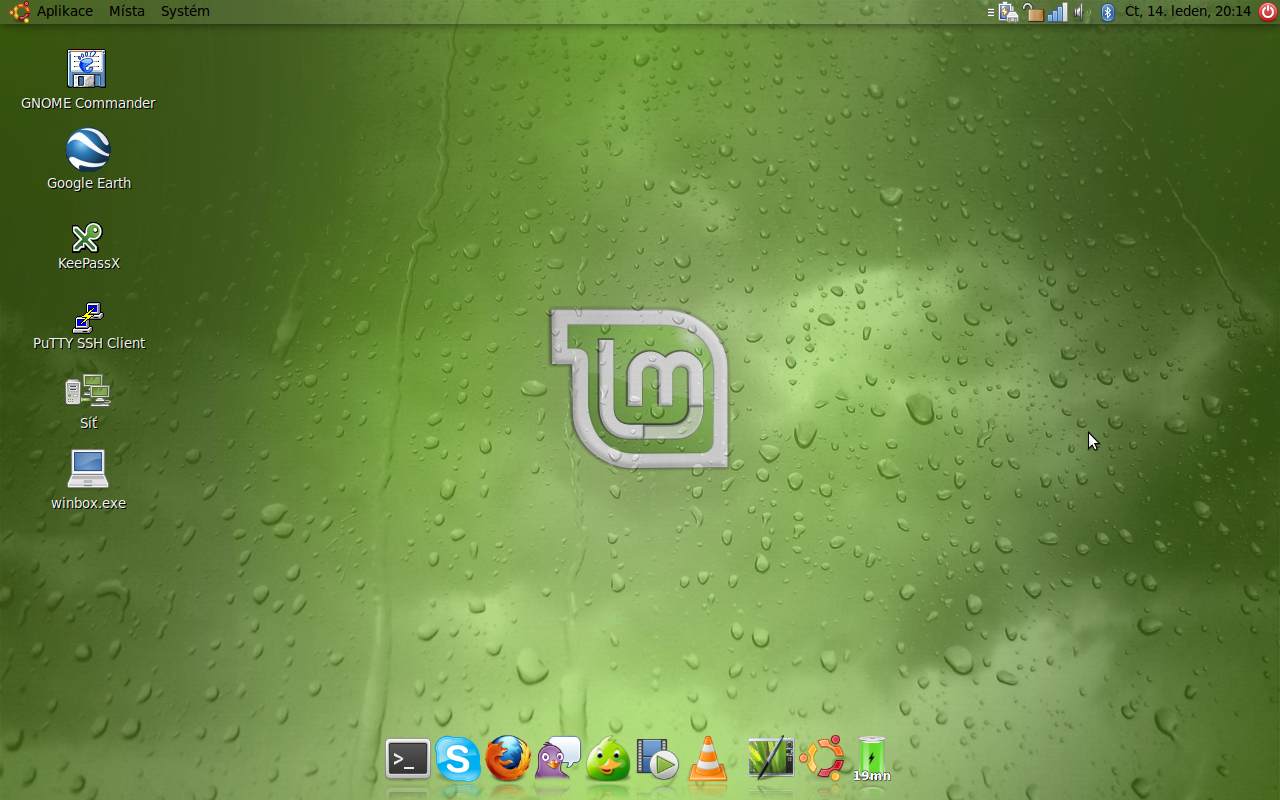Open the PuTTY SSH Client desktop icon
This screenshot has height=800, width=1280.
(x=87, y=318)
